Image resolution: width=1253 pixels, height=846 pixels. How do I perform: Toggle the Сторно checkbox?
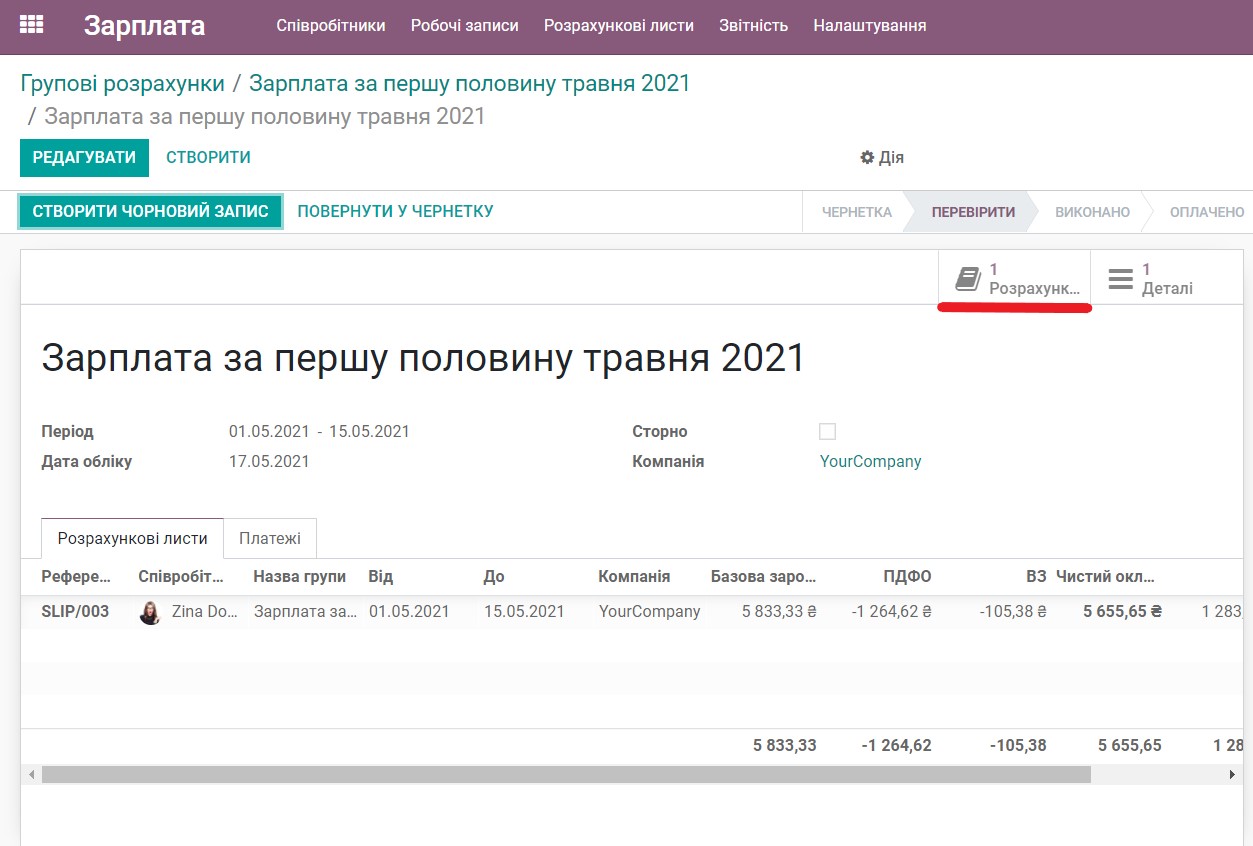(827, 431)
